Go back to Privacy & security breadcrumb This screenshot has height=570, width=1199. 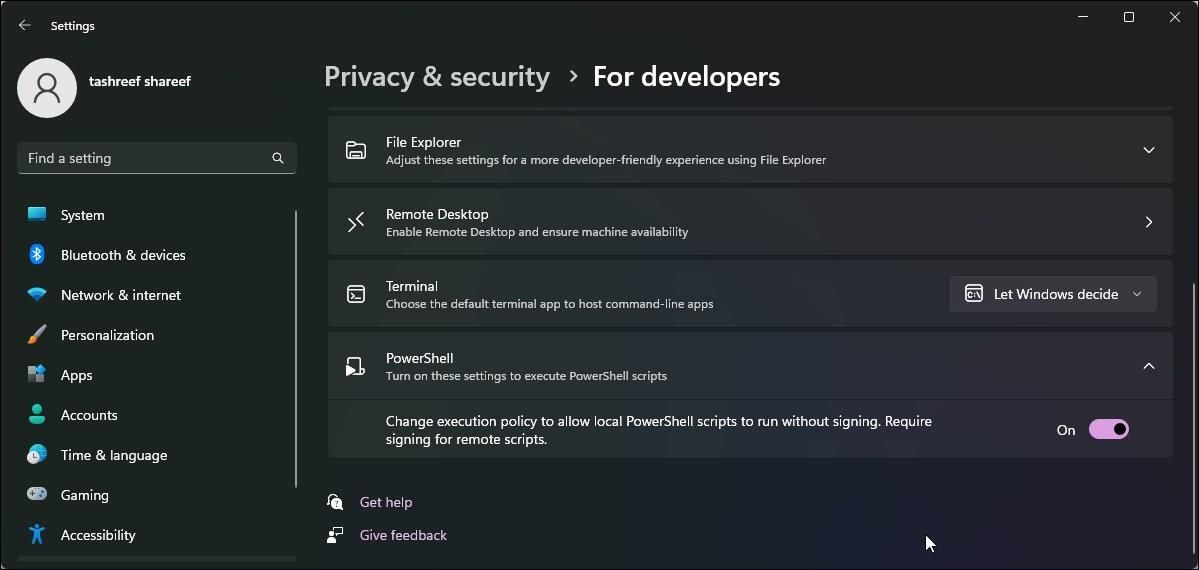pyautogui.click(x=437, y=77)
